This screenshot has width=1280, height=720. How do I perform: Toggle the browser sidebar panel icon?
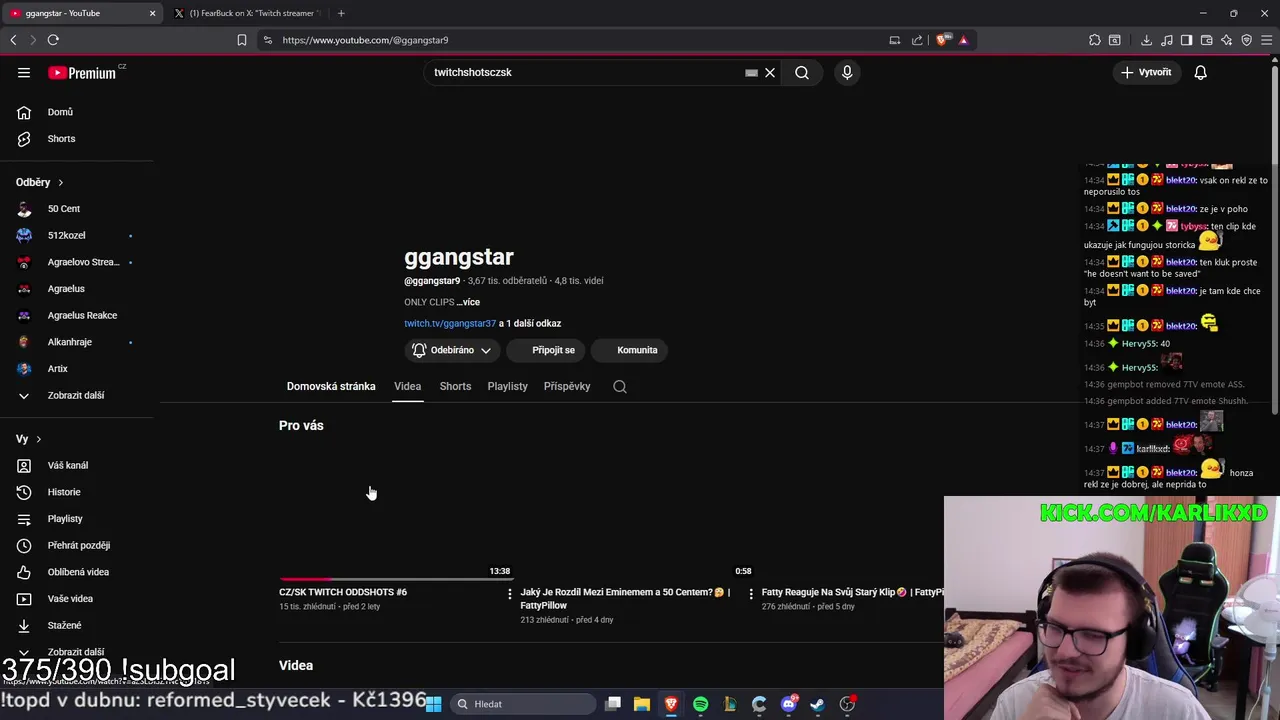tap(1186, 40)
